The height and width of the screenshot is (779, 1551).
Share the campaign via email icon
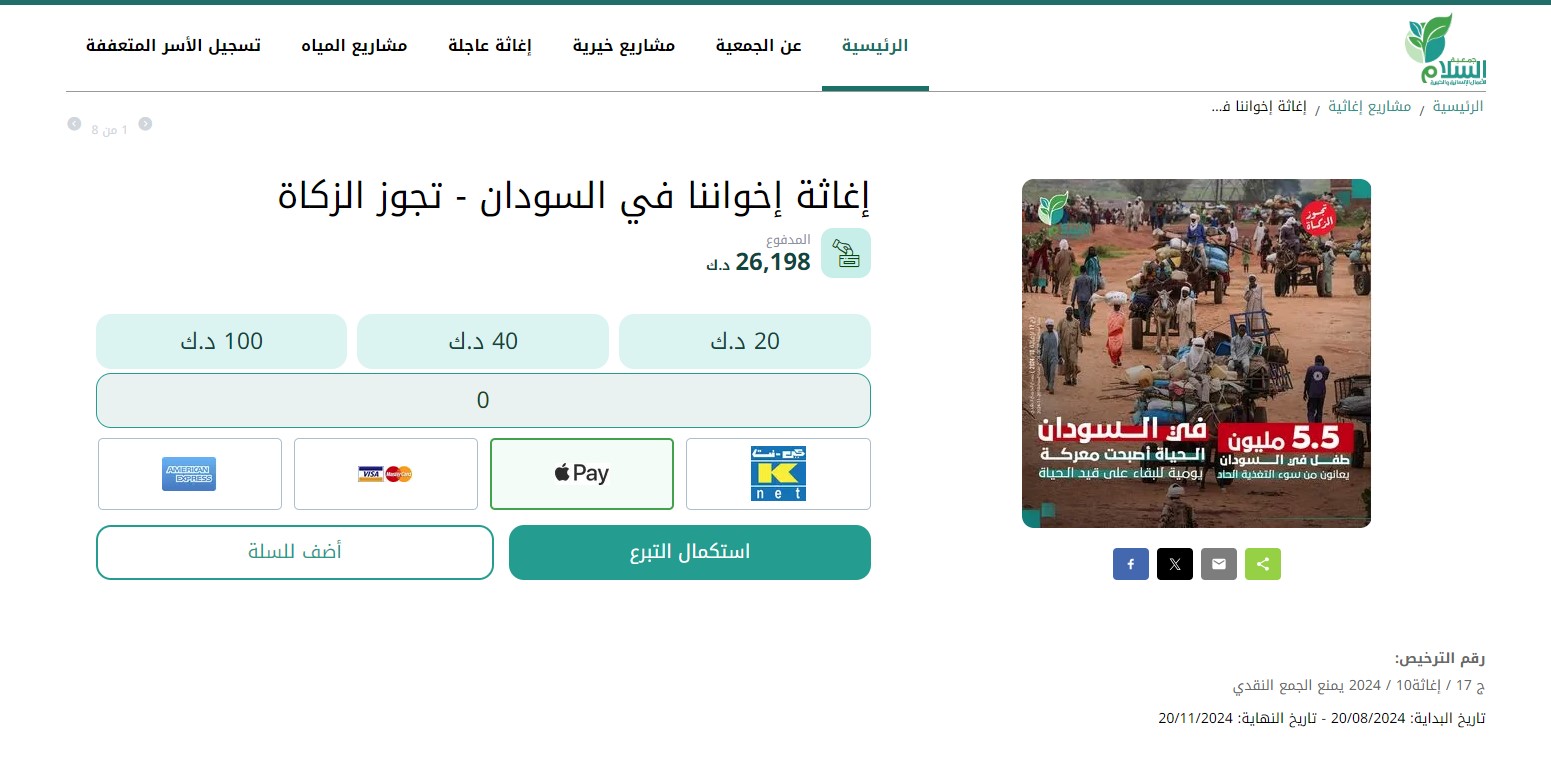(1219, 564)
